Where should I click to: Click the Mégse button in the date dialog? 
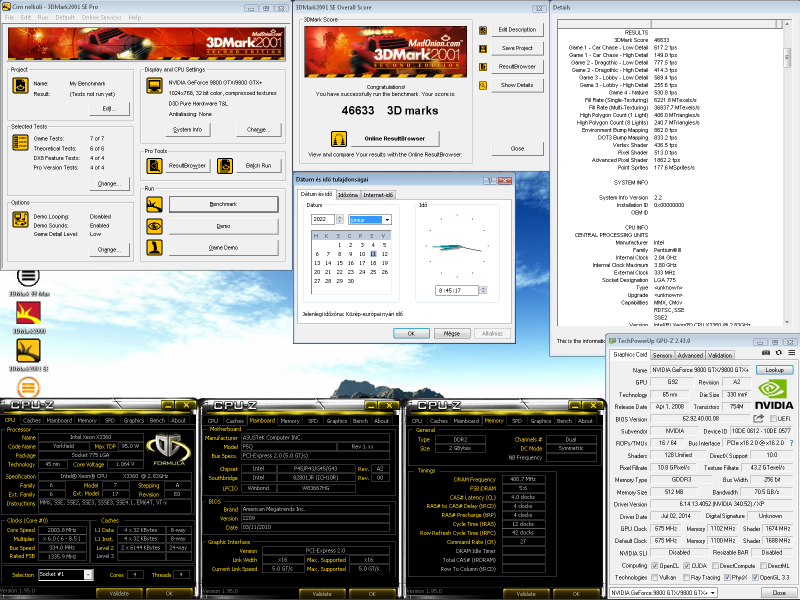452,334
